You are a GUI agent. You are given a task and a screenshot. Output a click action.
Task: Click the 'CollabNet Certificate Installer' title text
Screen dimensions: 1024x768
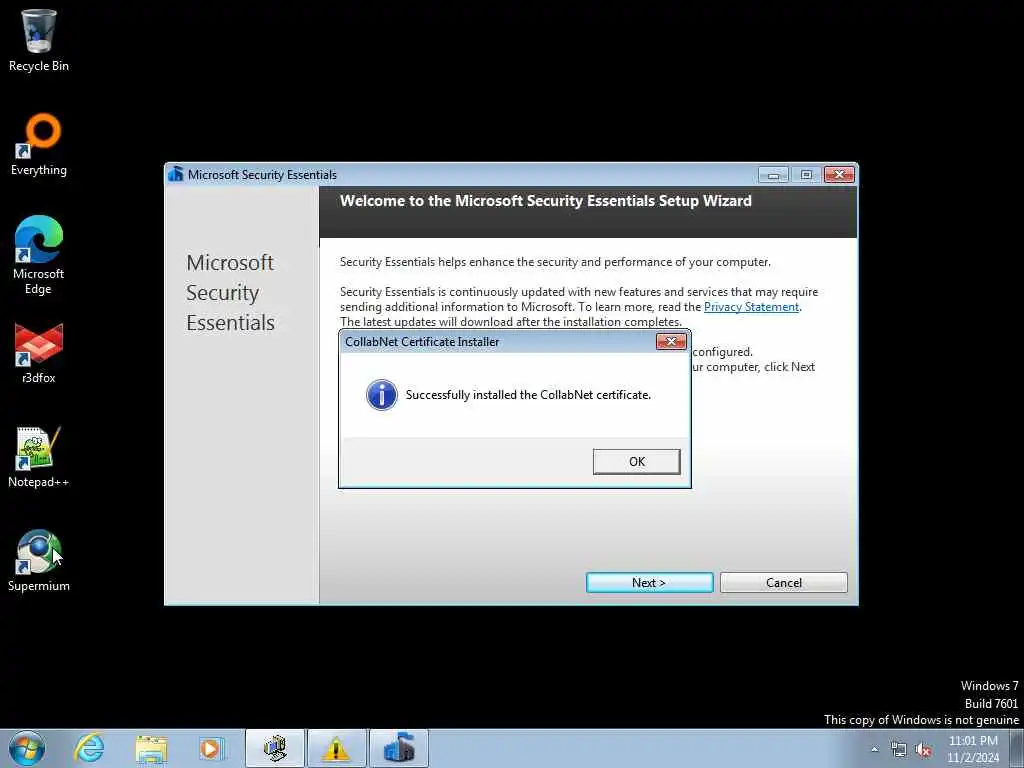(x=422, y=342)
